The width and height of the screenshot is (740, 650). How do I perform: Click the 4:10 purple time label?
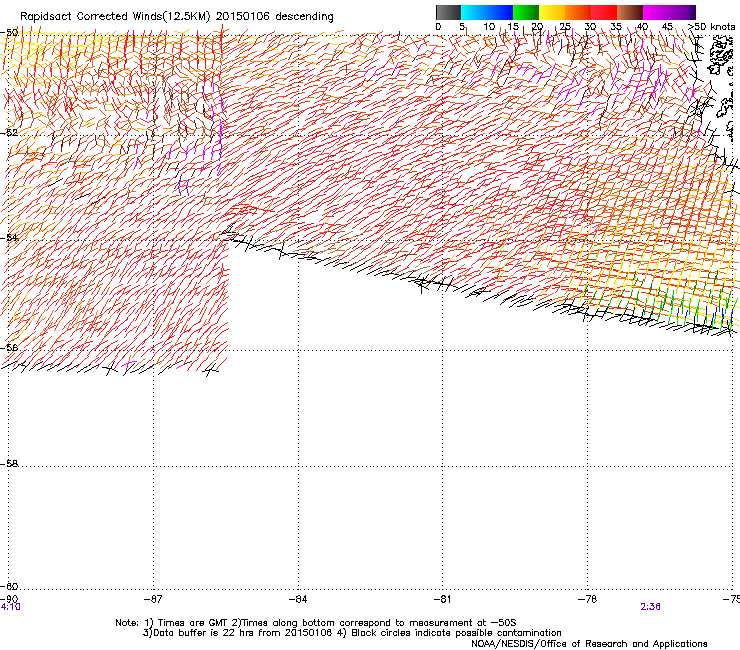[x=10, y=607]
